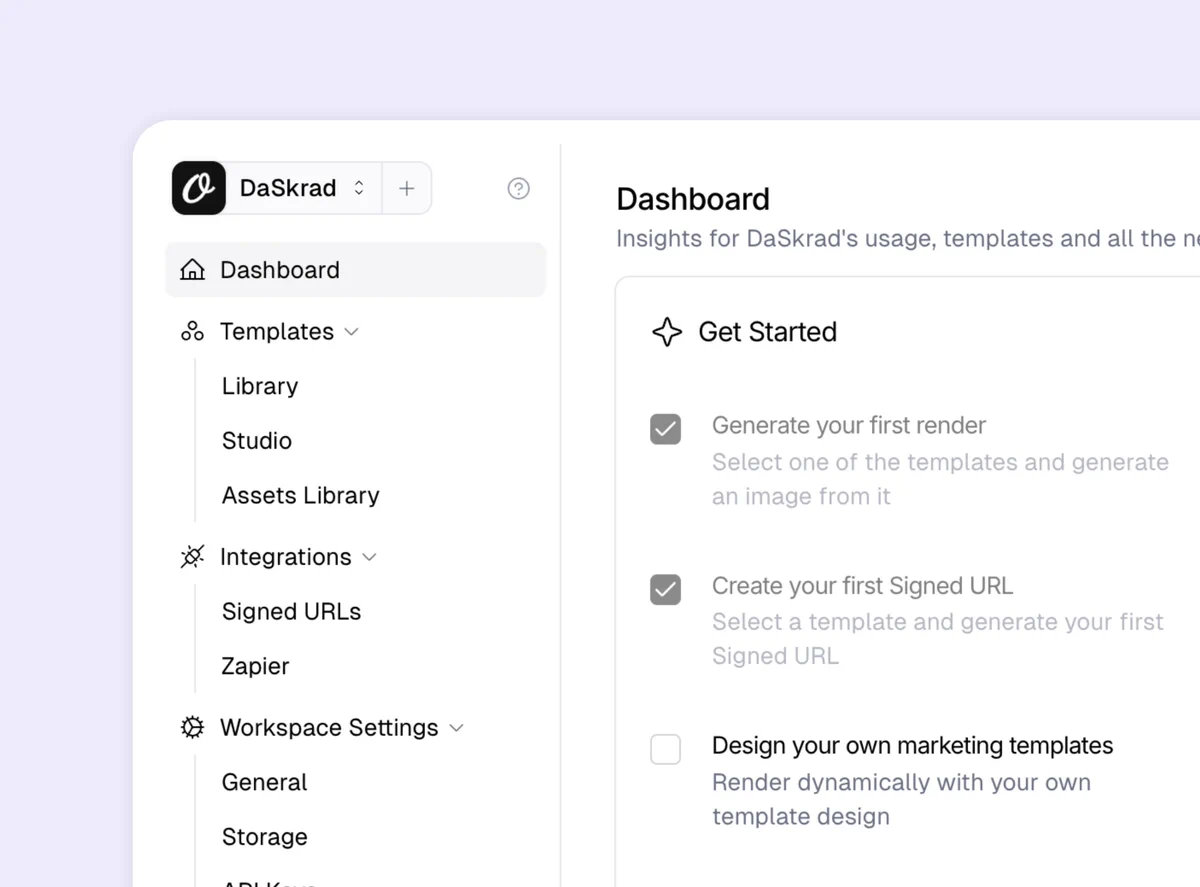Viewport: 1200px width, 887px height.
Task: Uncheck Create your first Signed URL checkbox
Action: pos(666,589)
